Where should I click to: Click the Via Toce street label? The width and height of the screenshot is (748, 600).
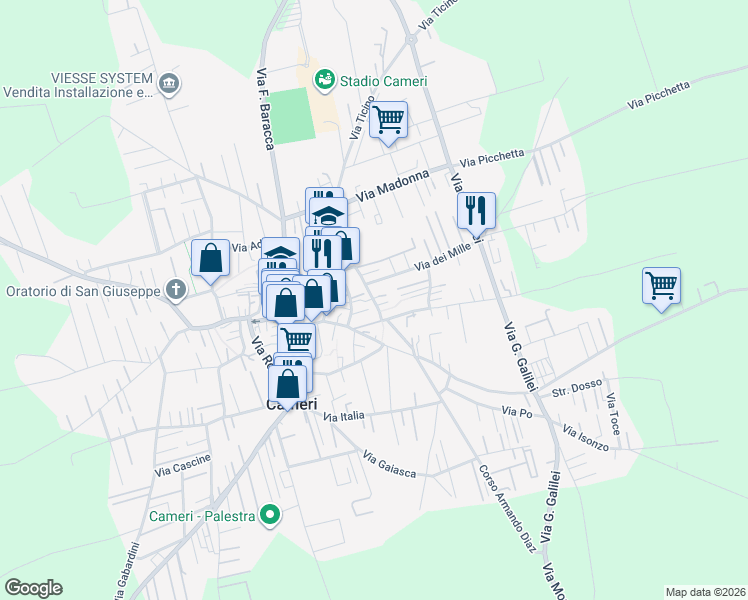[x=613, y=414]
